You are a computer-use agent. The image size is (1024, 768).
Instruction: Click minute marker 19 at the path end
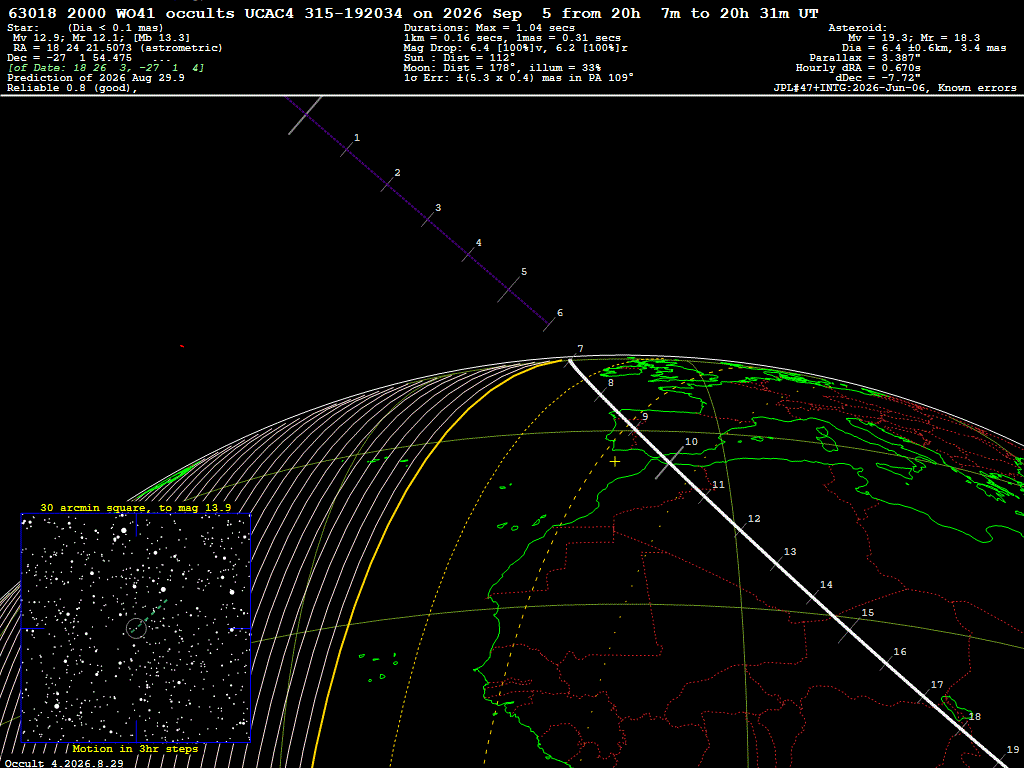pyautogui.click(x=1013, y=750)
